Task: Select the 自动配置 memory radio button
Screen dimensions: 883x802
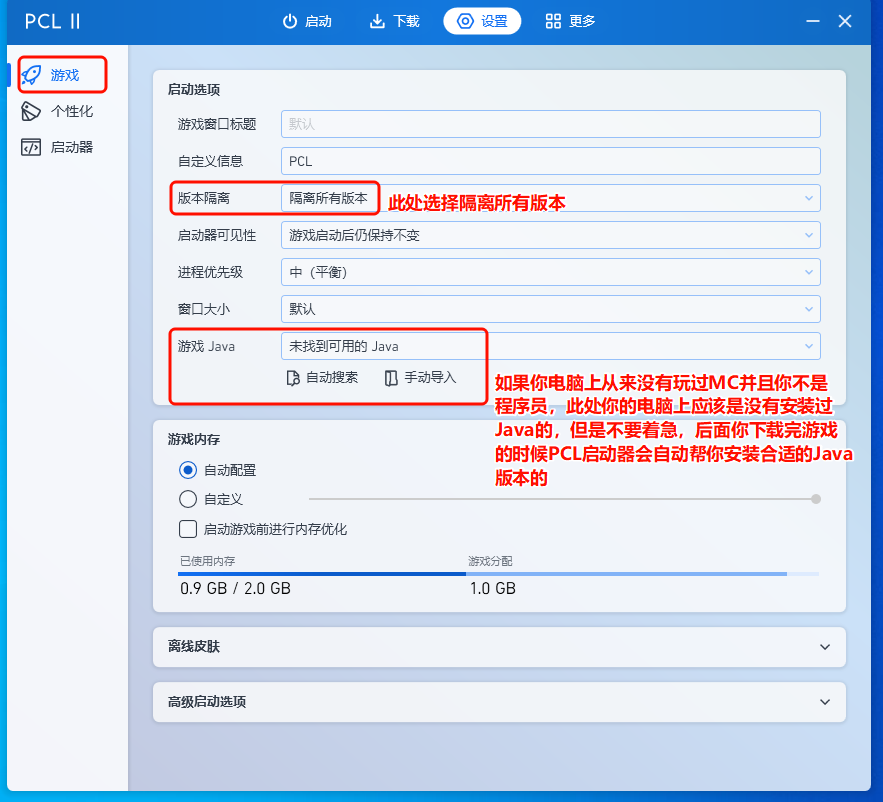Action: (187, 470)
